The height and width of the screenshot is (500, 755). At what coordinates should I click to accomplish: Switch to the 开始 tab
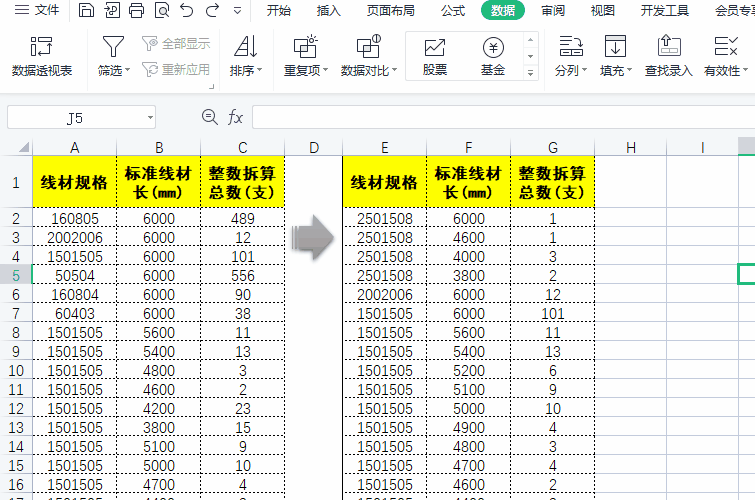(x=279, y=10)
